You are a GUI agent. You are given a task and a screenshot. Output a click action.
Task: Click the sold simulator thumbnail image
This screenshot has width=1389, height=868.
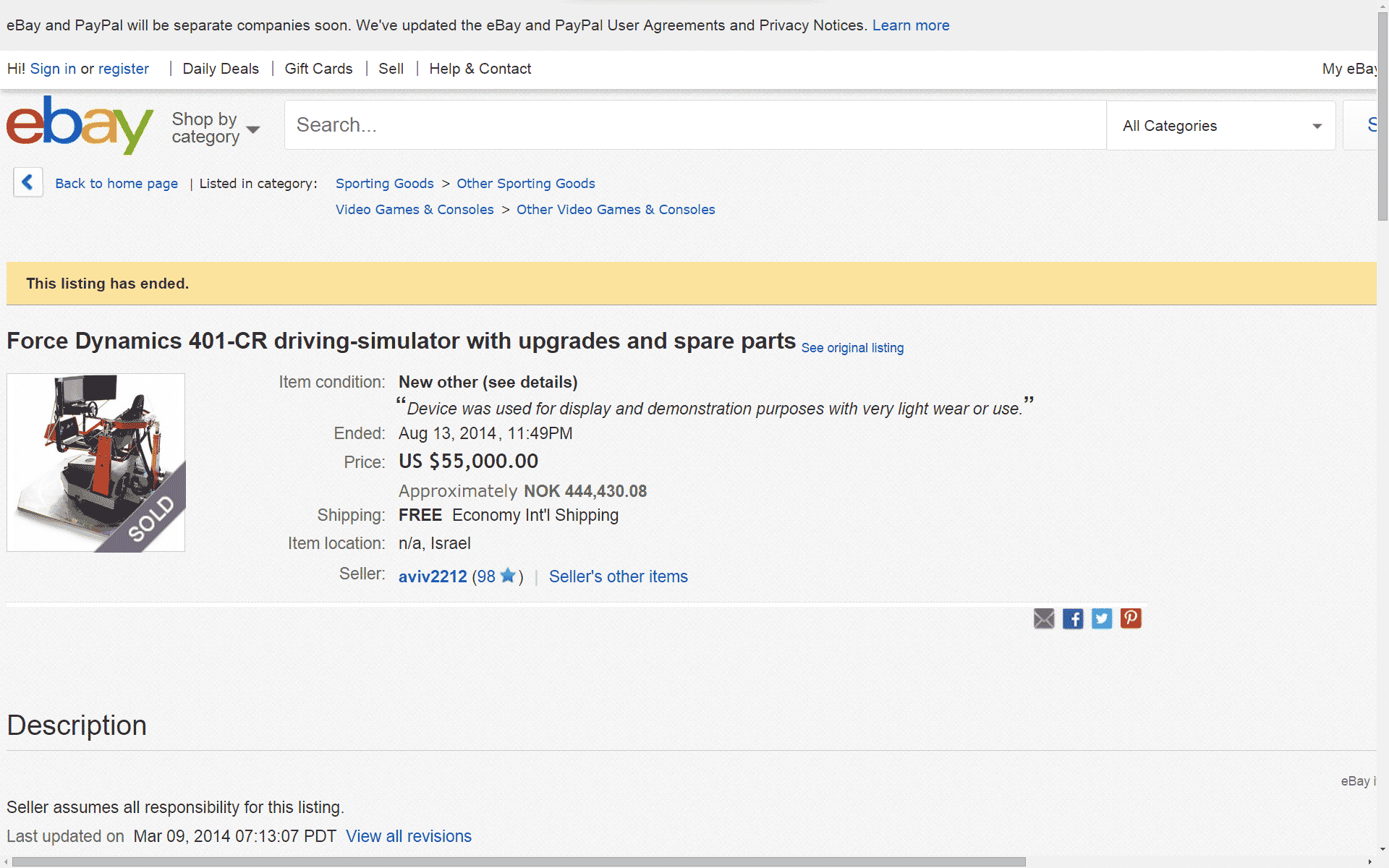96,463
